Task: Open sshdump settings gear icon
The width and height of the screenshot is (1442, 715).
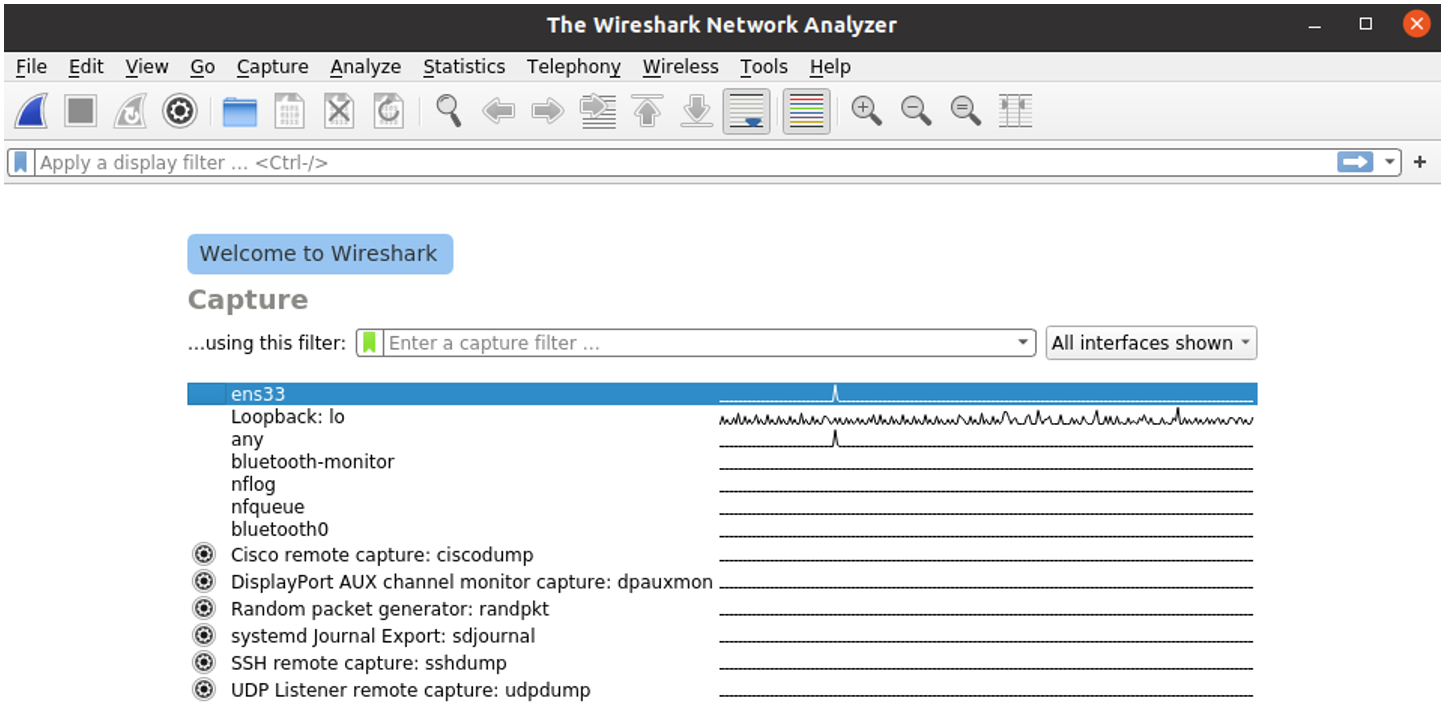Action: 204,662
